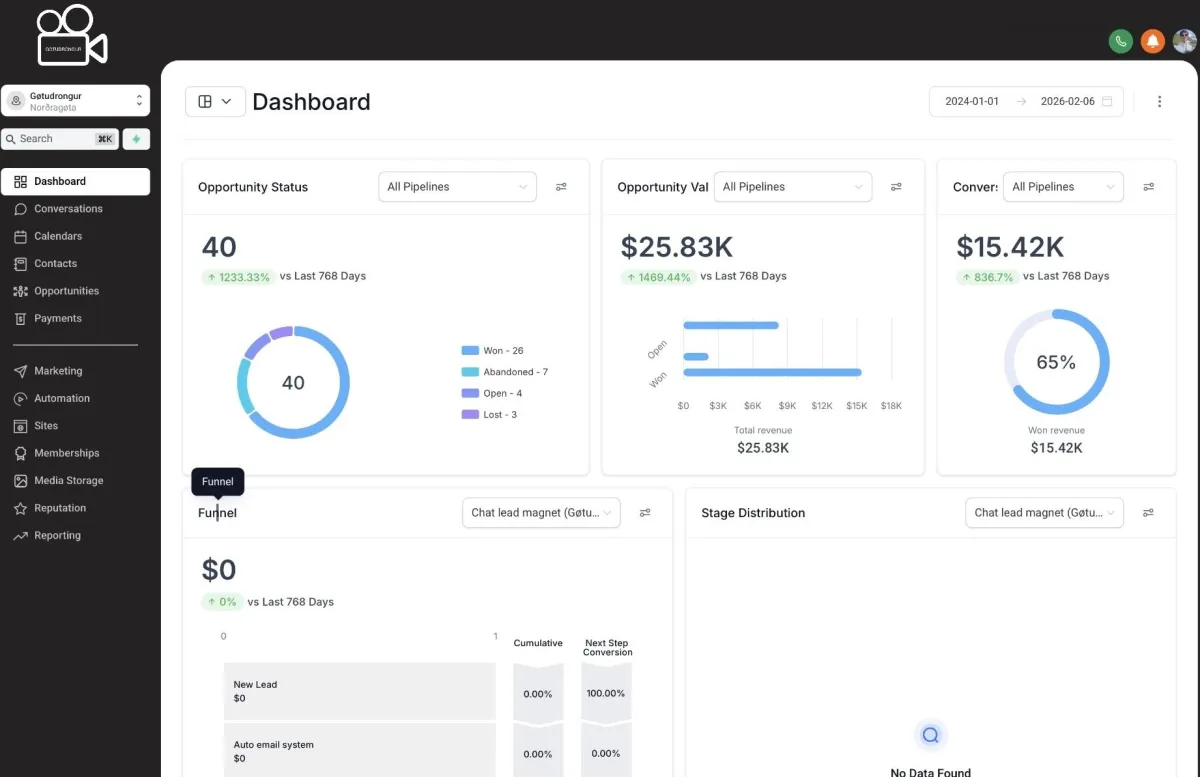Open Opportunity Status All Pipelines dropdown
The width and height of the screenshot is (1200, 777).
[457, 187]
